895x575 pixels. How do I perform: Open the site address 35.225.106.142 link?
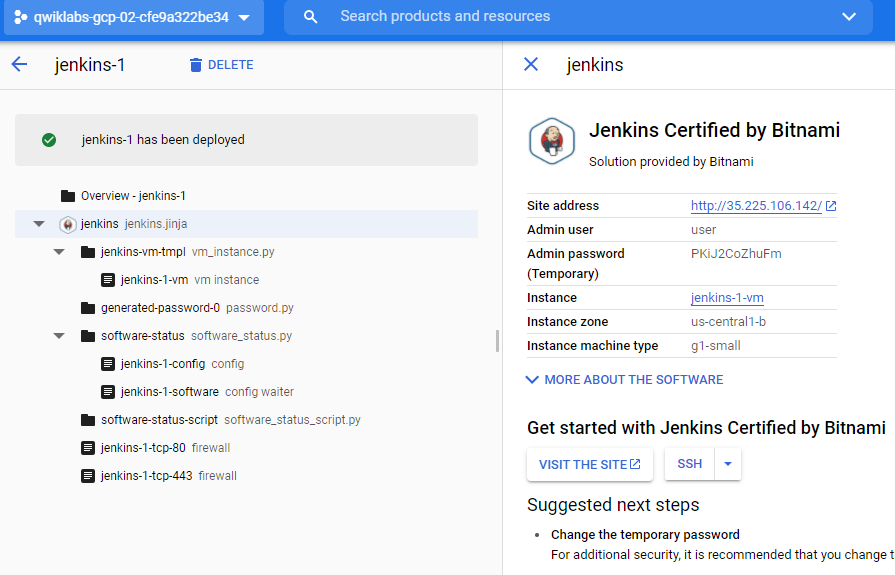(756, 206)
